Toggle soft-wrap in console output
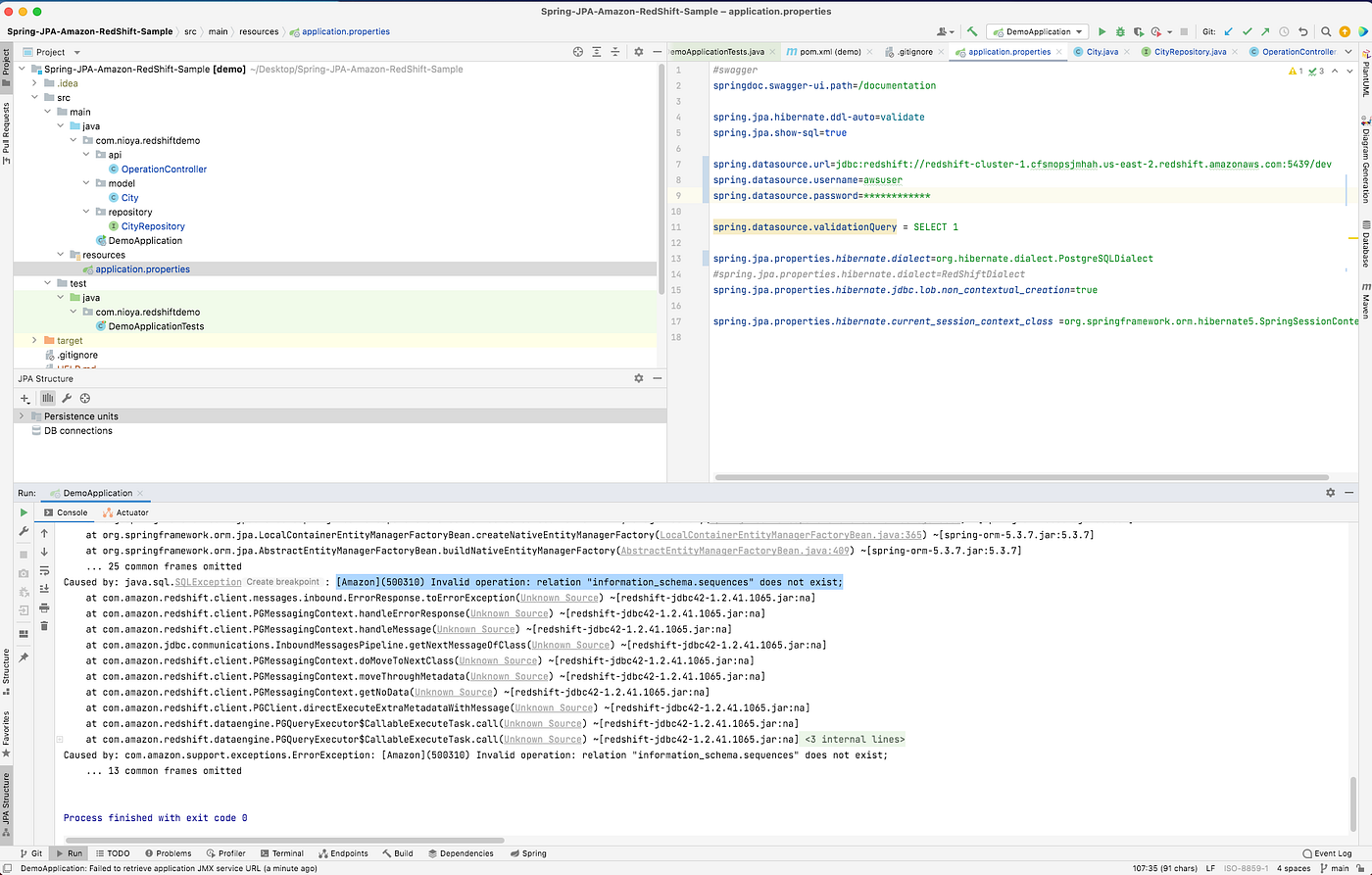The image size is (1372, 875). click(x=44, y=570)
